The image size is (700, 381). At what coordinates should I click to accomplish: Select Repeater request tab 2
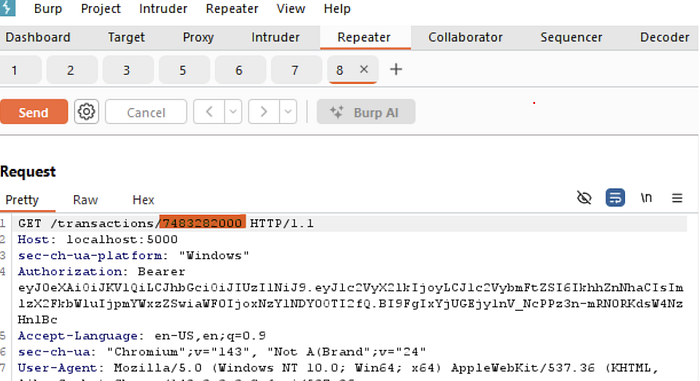(71, 70)
